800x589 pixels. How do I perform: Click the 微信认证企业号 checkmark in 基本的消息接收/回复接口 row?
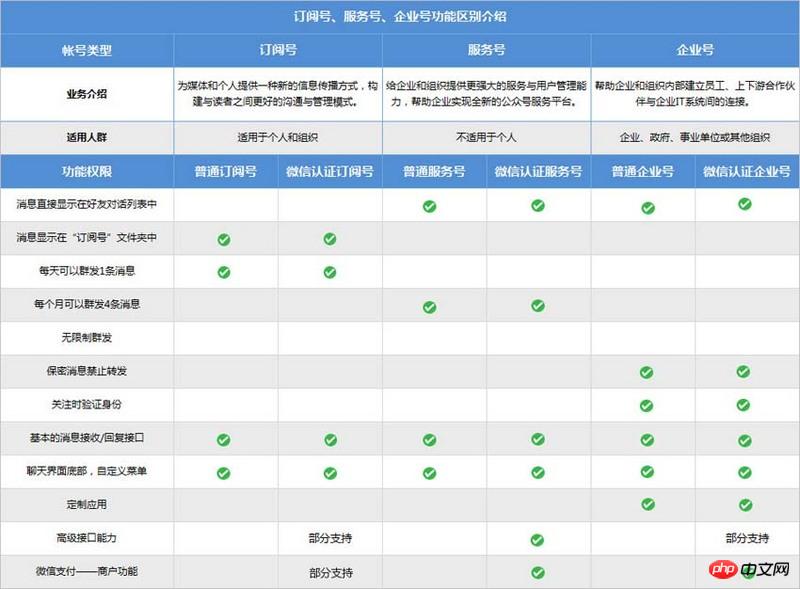pos(745,440)
